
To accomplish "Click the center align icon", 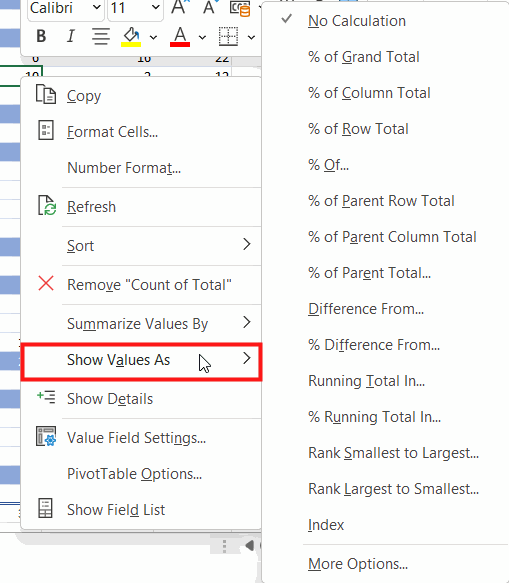I will coord(101,36).
